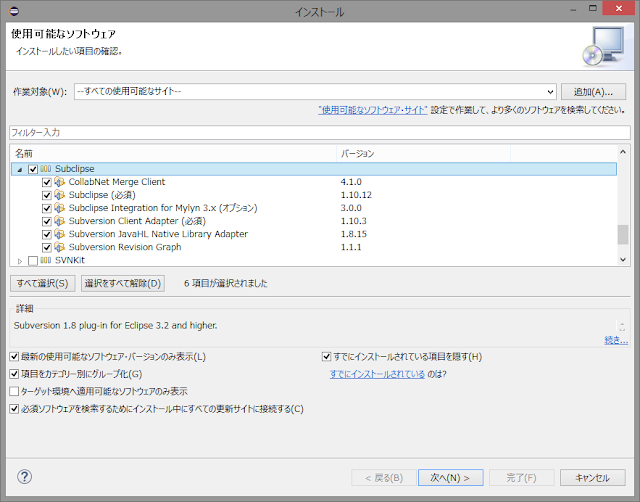The width and height of the screenshot is (640, 502).
Task: Enable ターゲット環境へ適用可能なソフトウェアのみ表示 checkbox
Action: point(14,391)
